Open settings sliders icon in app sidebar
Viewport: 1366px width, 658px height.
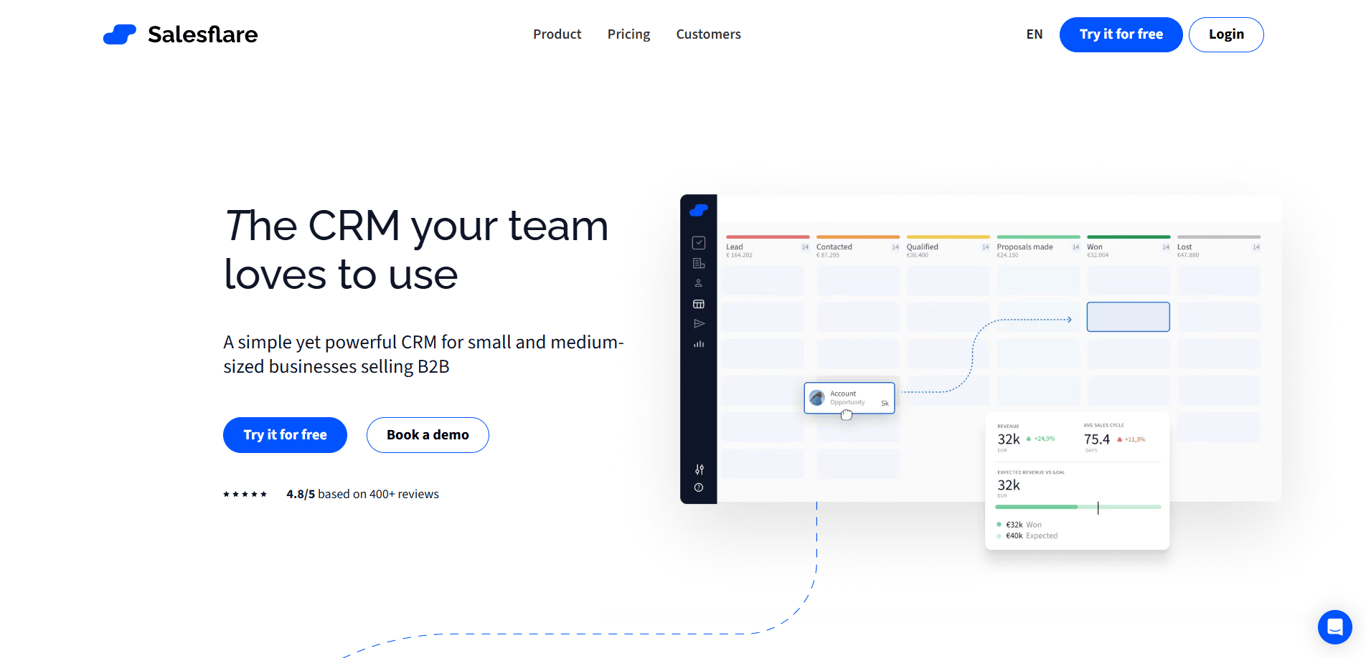pos(699,469)
